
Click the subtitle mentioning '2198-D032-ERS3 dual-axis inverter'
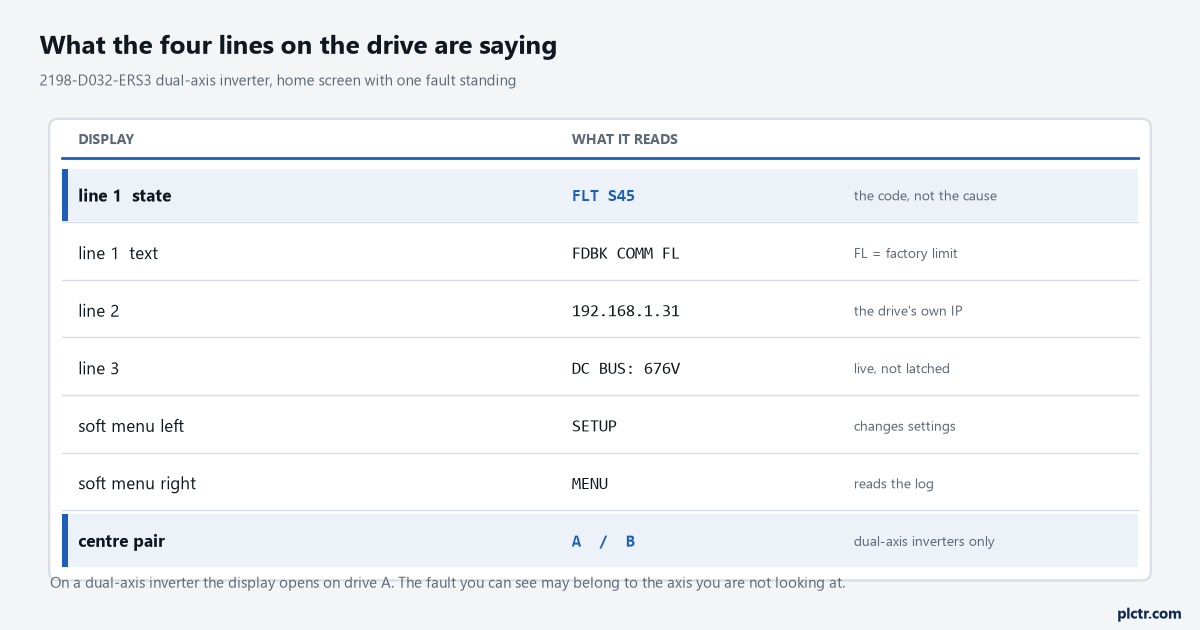click(x=278, y=81)
